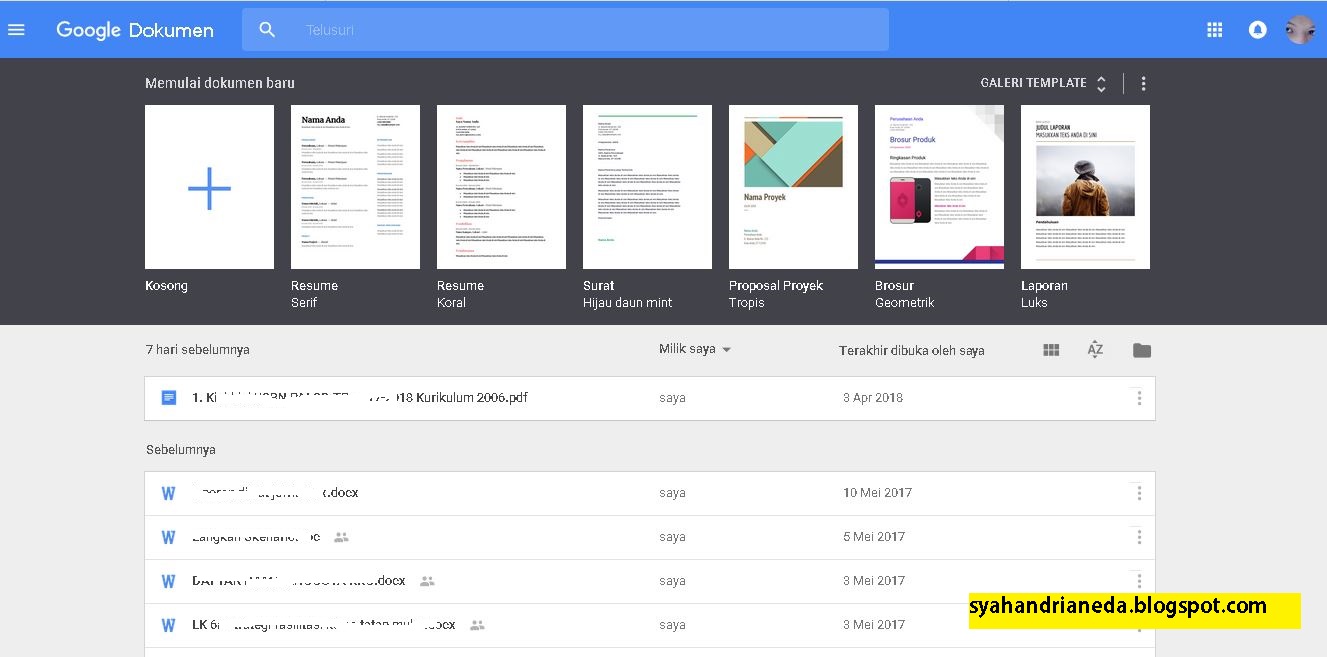Select the Resume Serif template
This screenshot has height=657, width=1327.
pos(355,186)
